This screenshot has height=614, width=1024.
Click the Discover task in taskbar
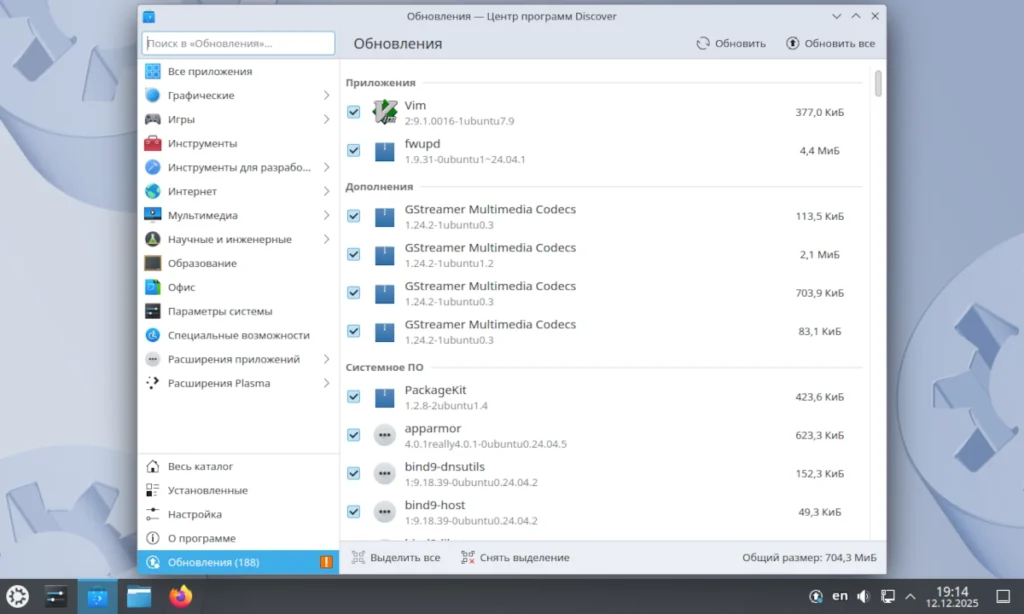tap(97, 596)
